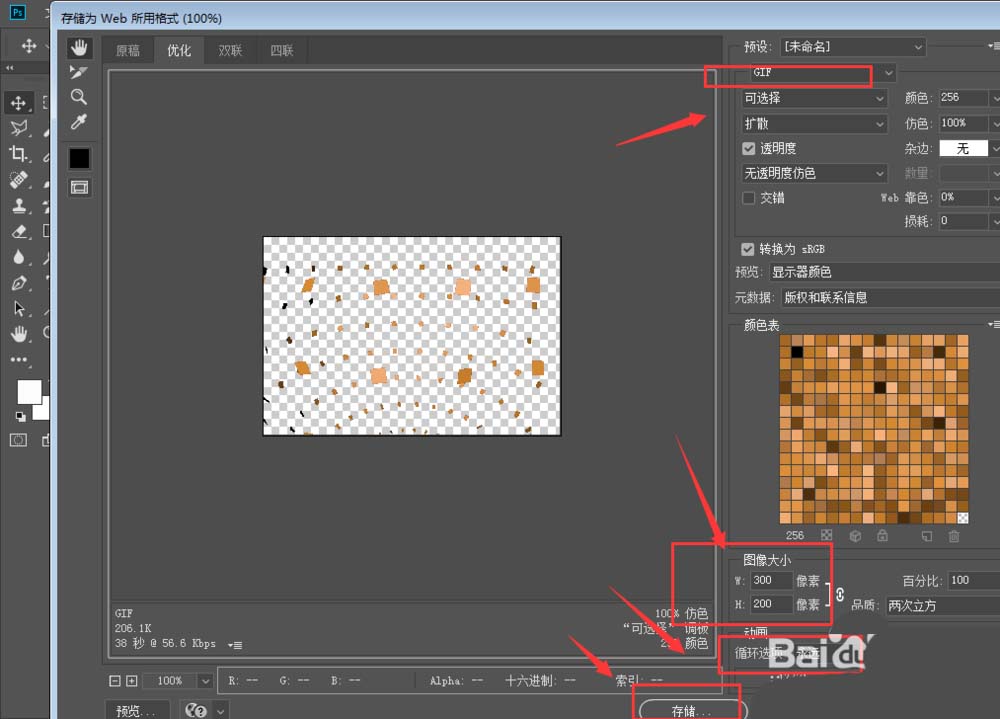Select the Path Selection arrow tool
The image size is (1000, 719).
point(18,308)
